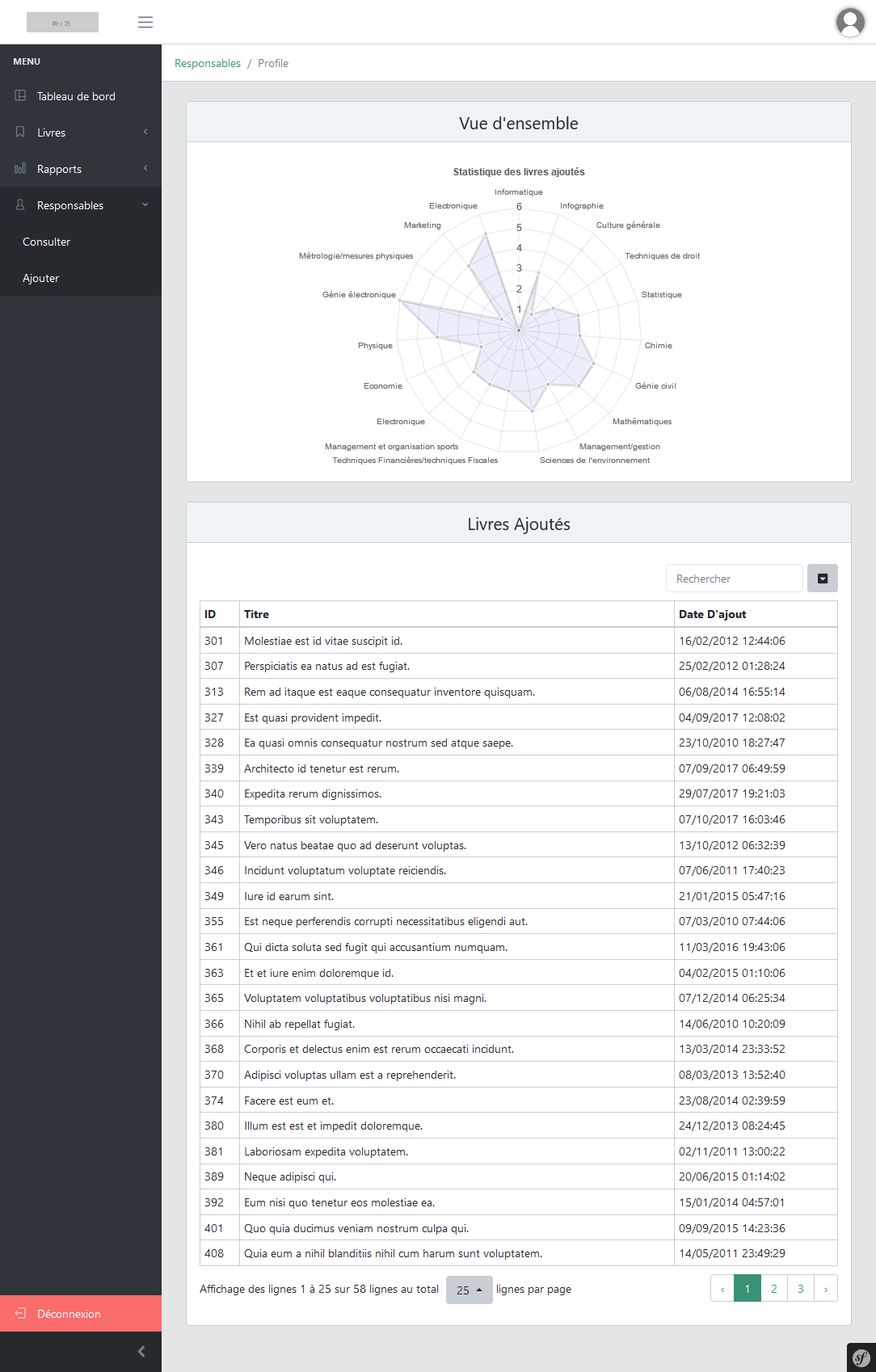Focus the Rechercher search field

[x=735, y=579]
